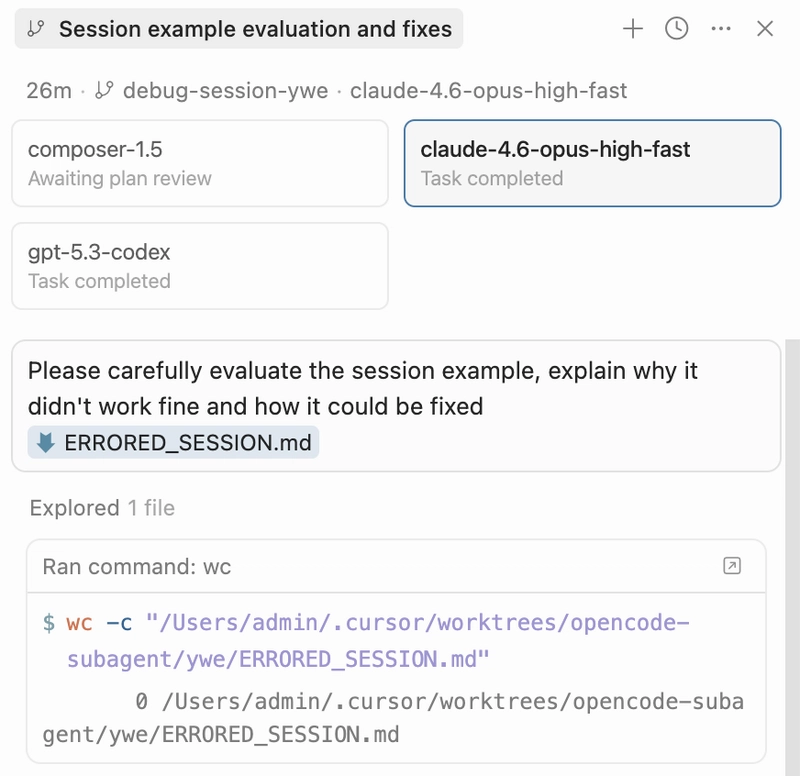Click the claude-4.6-opus-high-fast label in the status line

[x=488, y=91]
